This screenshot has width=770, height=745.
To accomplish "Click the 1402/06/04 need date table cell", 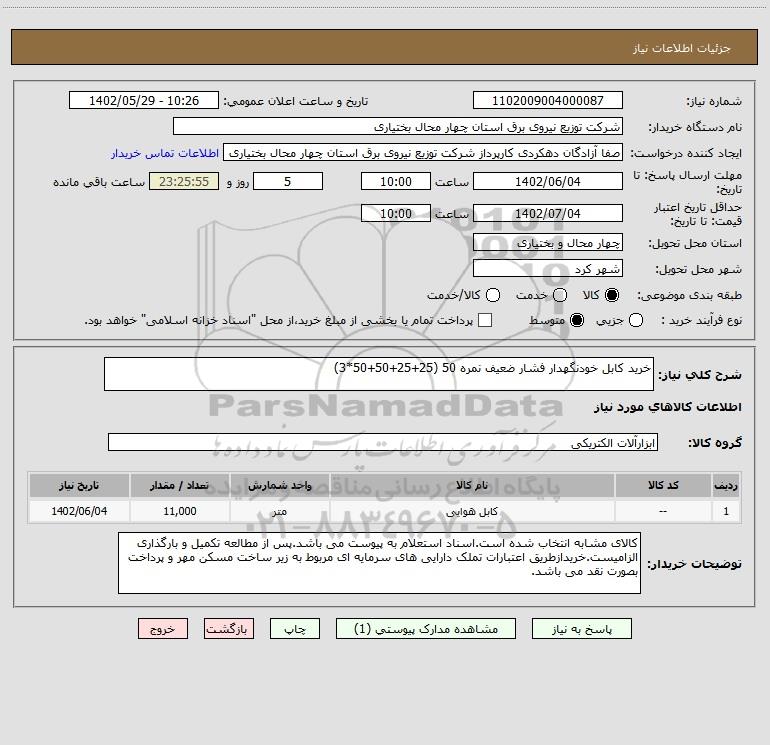I will coord(79,511).
